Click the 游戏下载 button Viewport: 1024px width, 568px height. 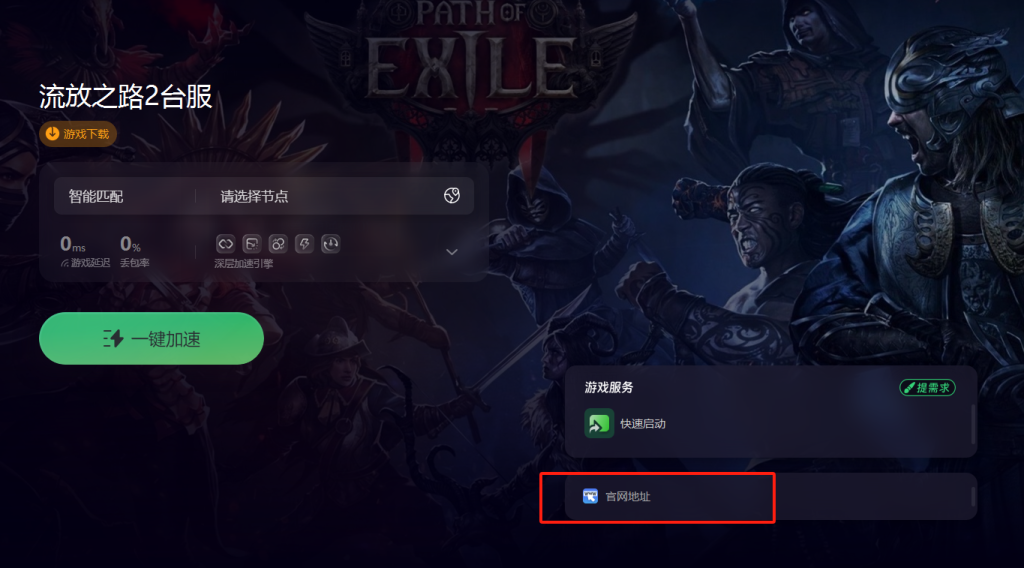(x=78, y=134)
